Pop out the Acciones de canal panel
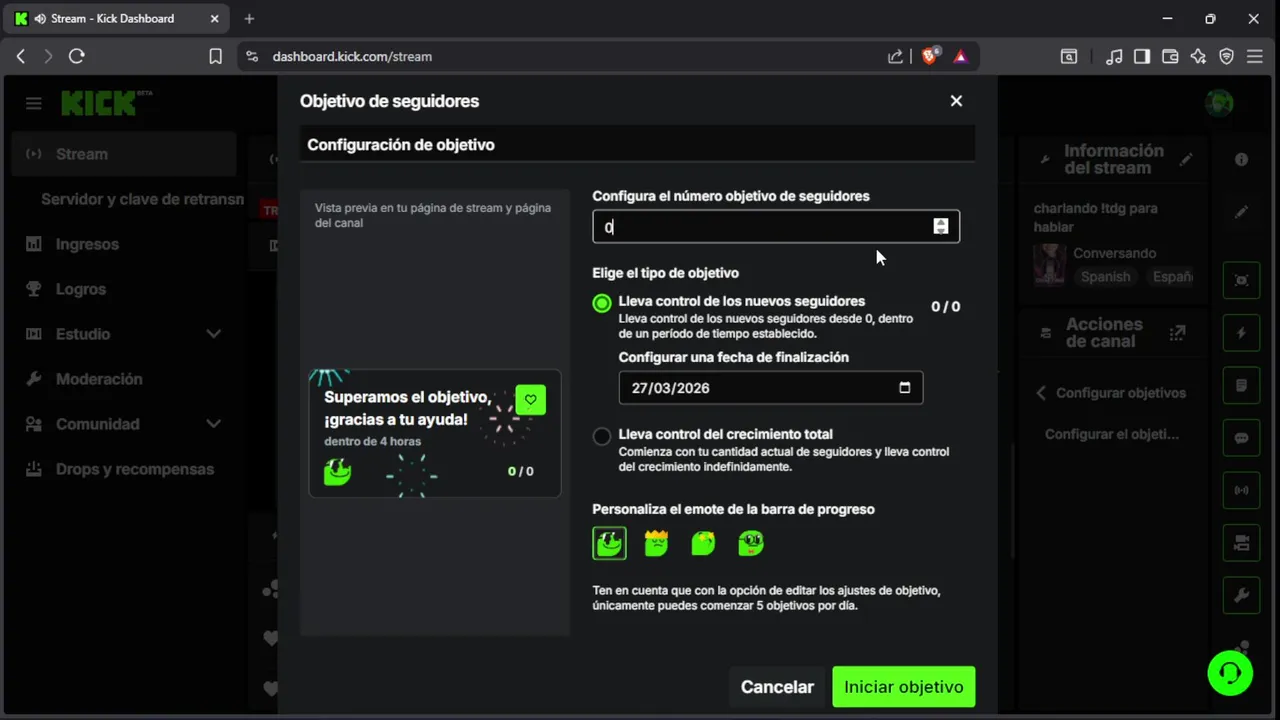The height and width of the screenshot is (720, 1280). click(x=1177, y=332)
